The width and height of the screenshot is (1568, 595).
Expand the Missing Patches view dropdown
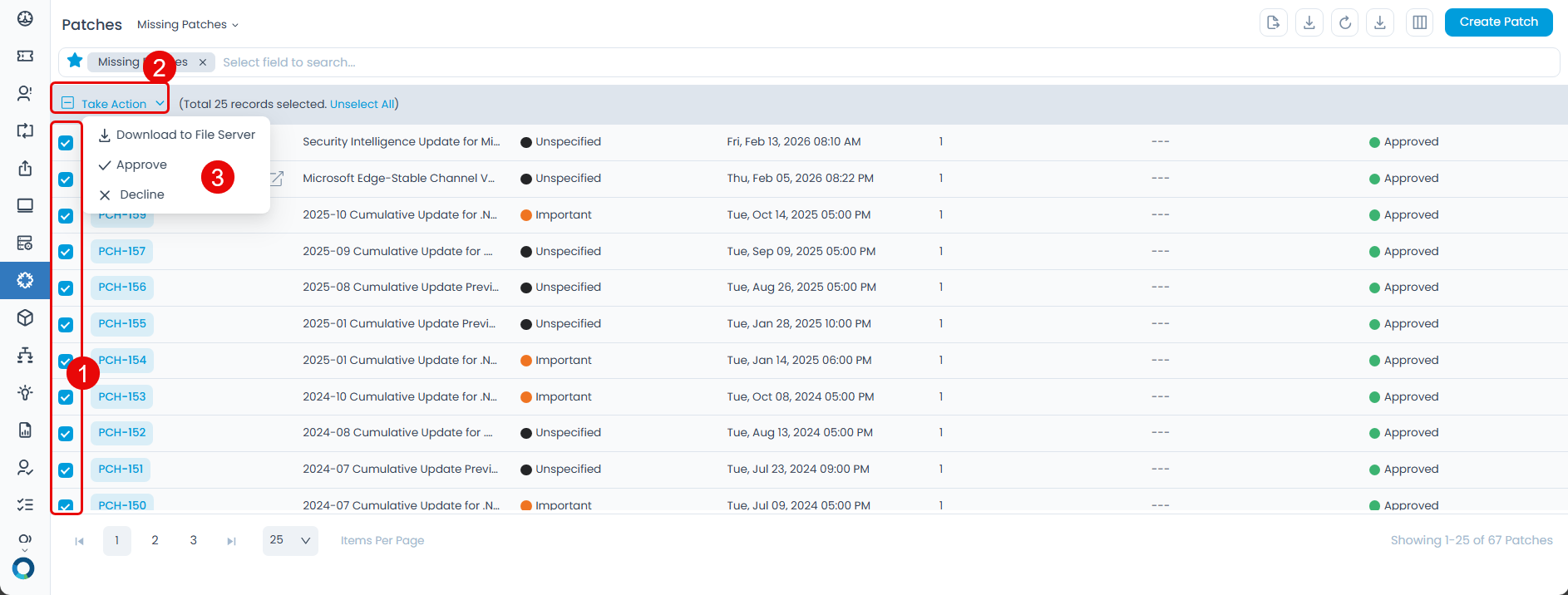[x=188, y=25]
